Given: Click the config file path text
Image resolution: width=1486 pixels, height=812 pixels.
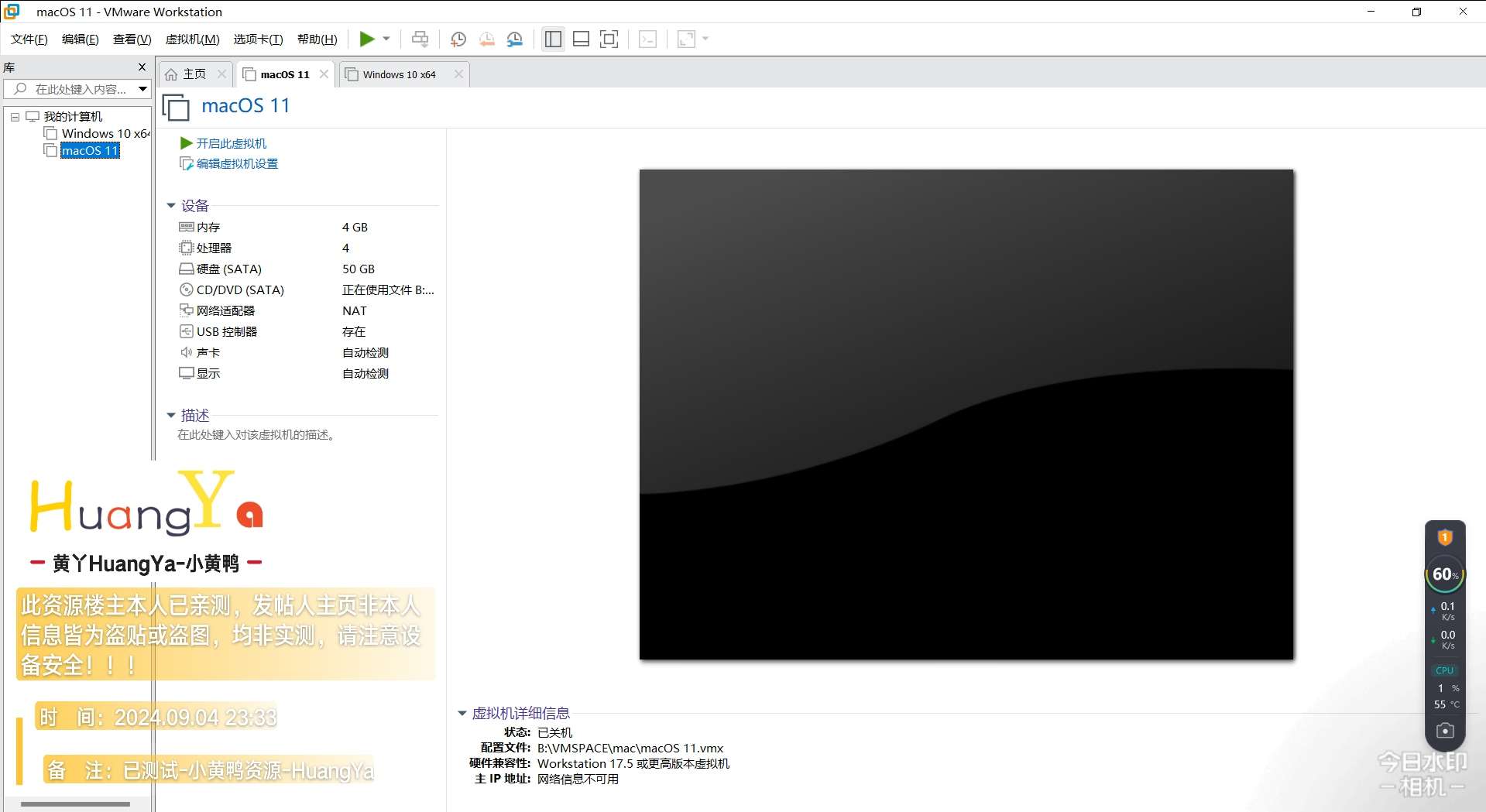Looking at the screenshot, I should pyautogui.click(x=630, y=748).
